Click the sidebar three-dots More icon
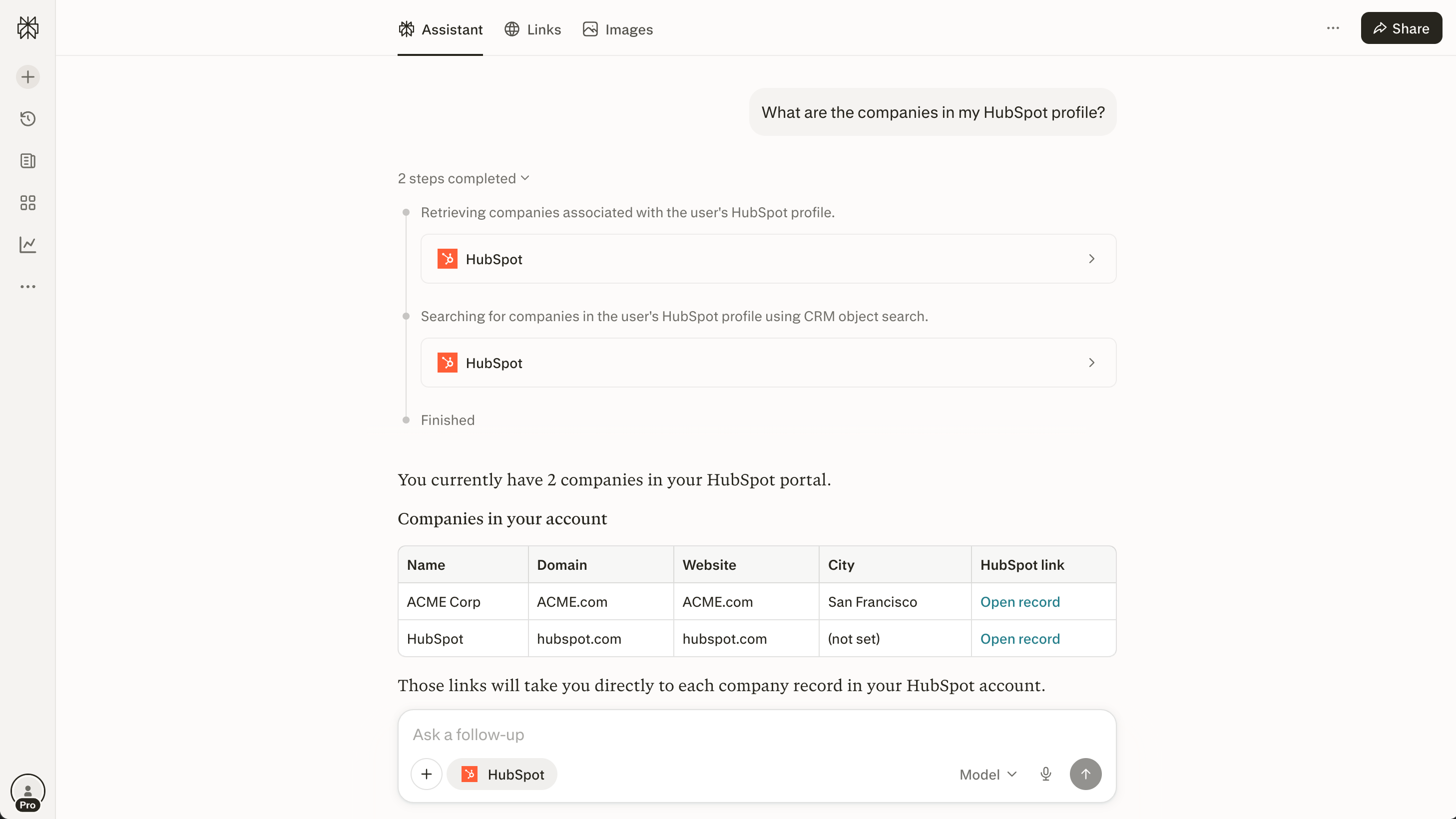Image resolution: width=1456 pixels, height=819 pixels. point(27,287)
